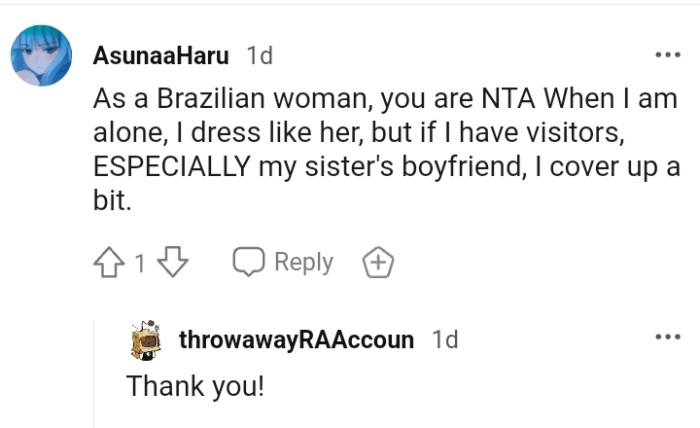
Task: Click the vote count number between the arrows
Action: (x=141, y=264)
